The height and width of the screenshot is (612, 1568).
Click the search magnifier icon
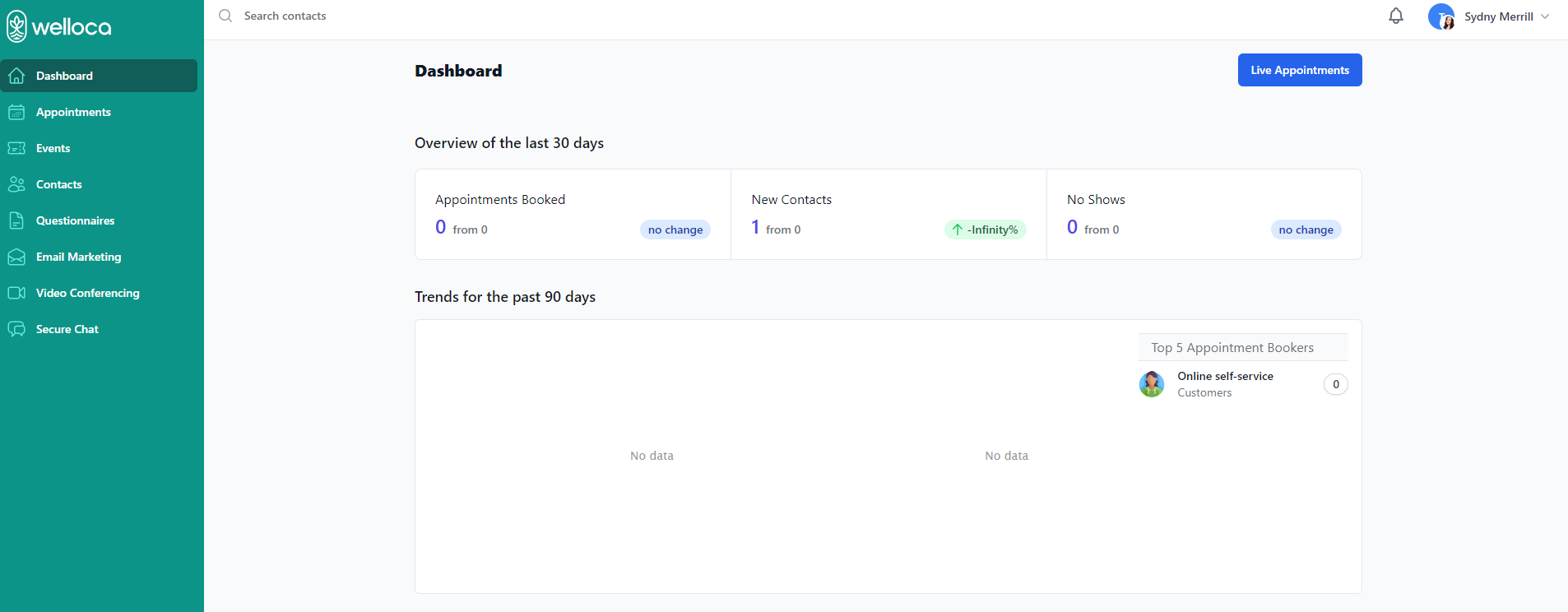(x=225, y=16)
